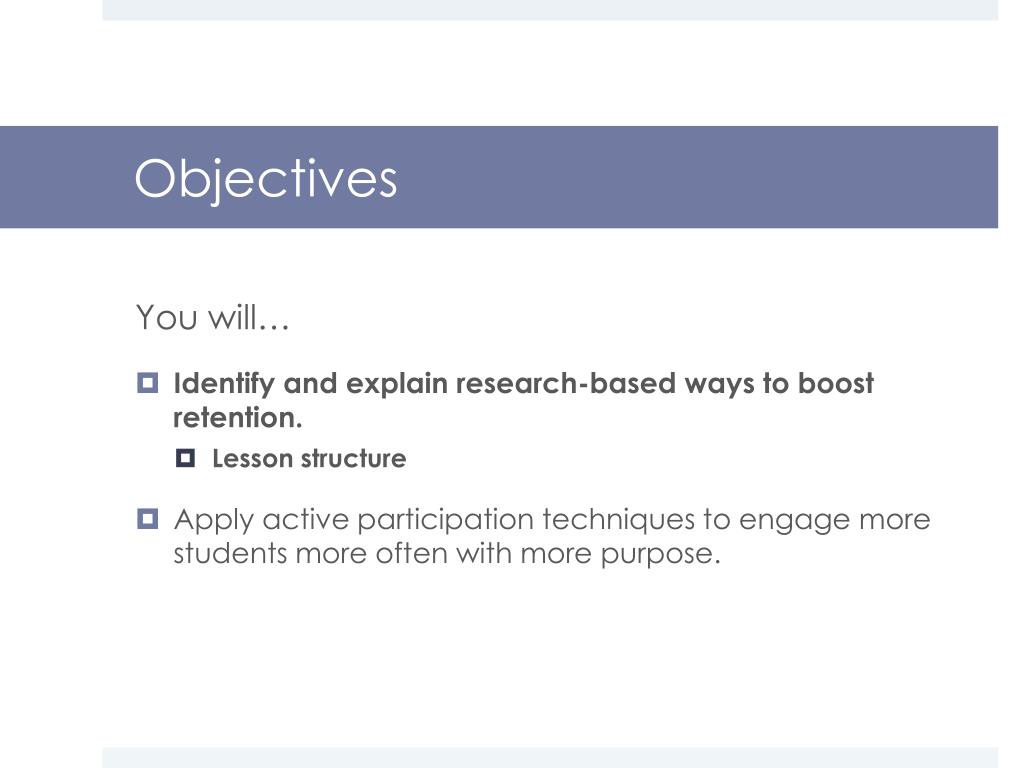This screenshot has height=768, width=1024.
Task: Click the "You will…" text line
Action: (x=212, y=317)
